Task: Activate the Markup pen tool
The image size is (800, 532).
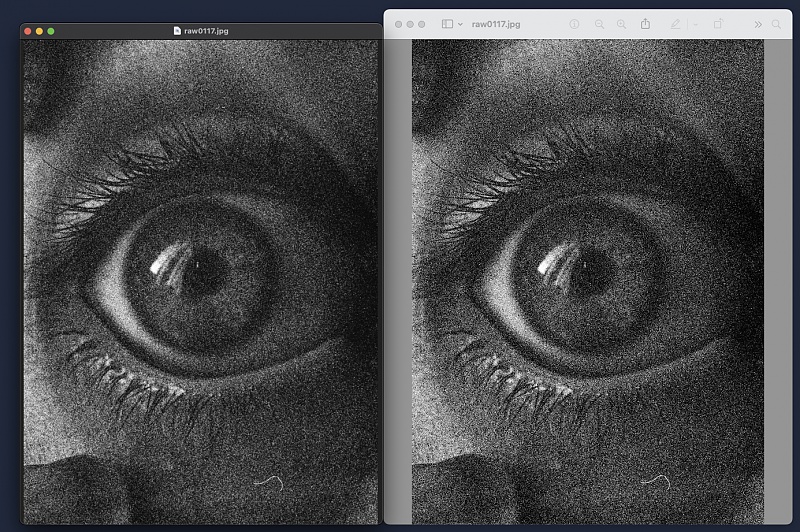Action: pos(675,24)
